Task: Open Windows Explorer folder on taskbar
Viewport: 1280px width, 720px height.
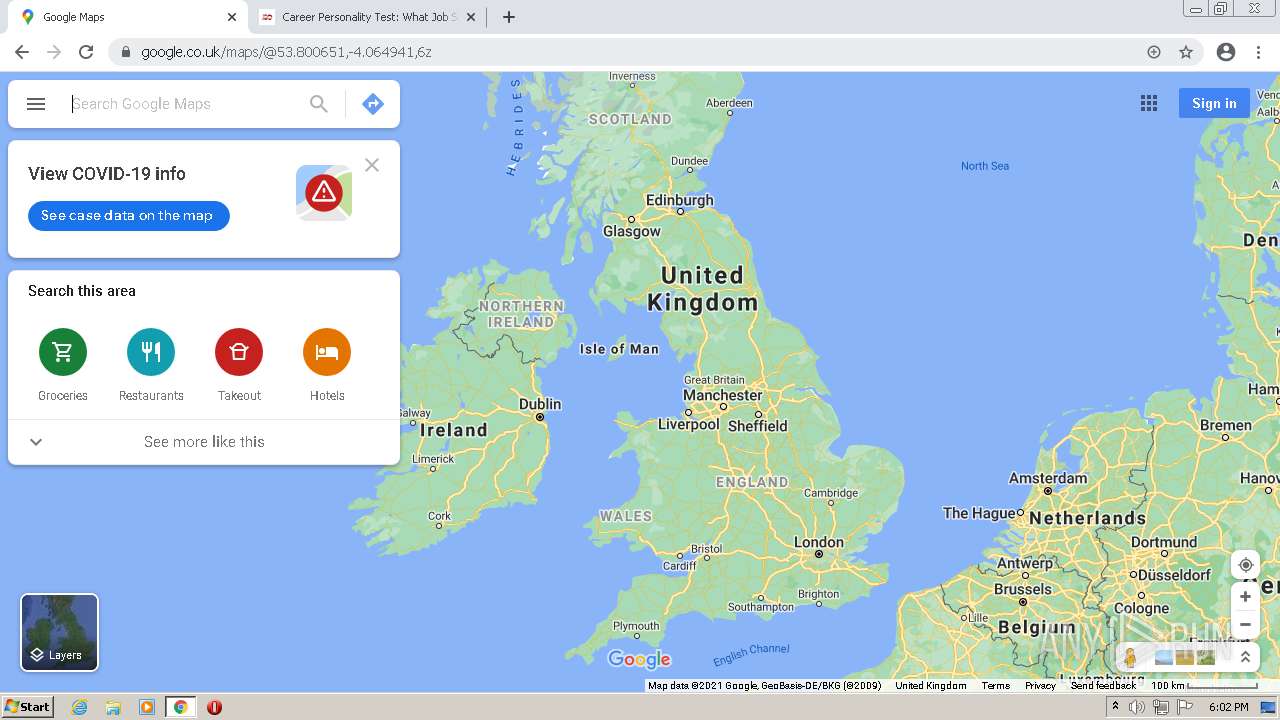Action: tap(113, 707)
